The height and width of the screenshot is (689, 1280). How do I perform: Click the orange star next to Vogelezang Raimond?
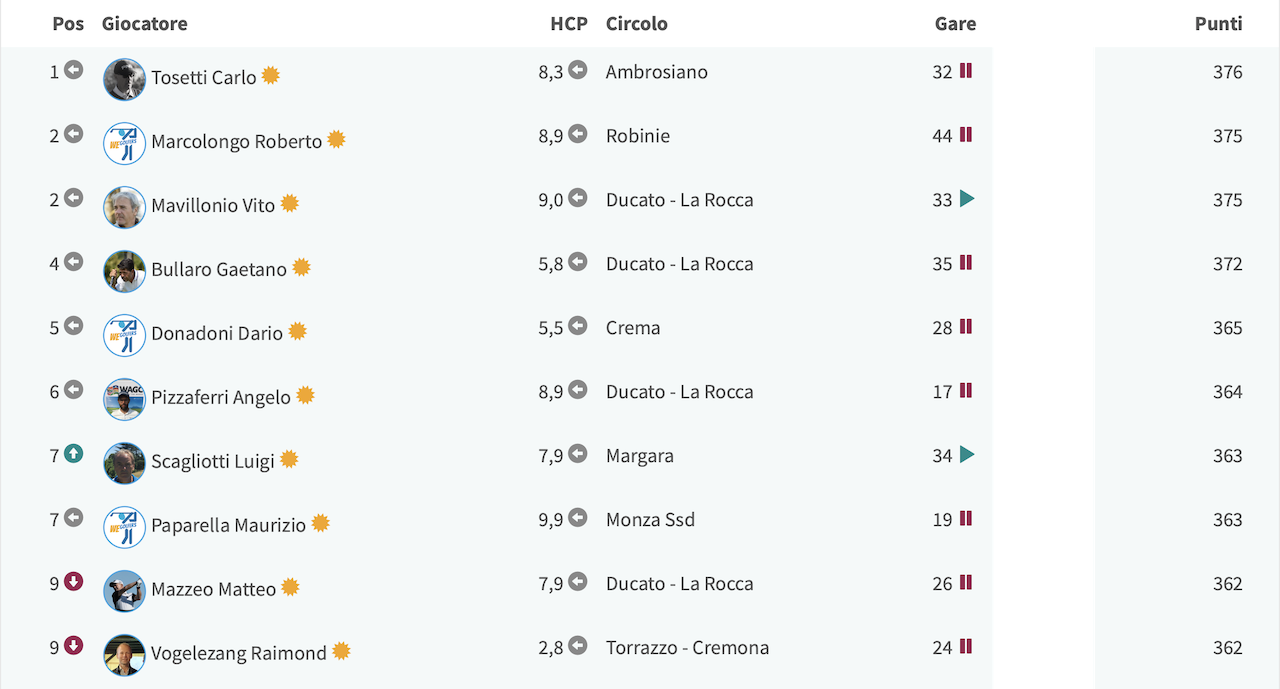pyautogui.click(x=341, y=652)
